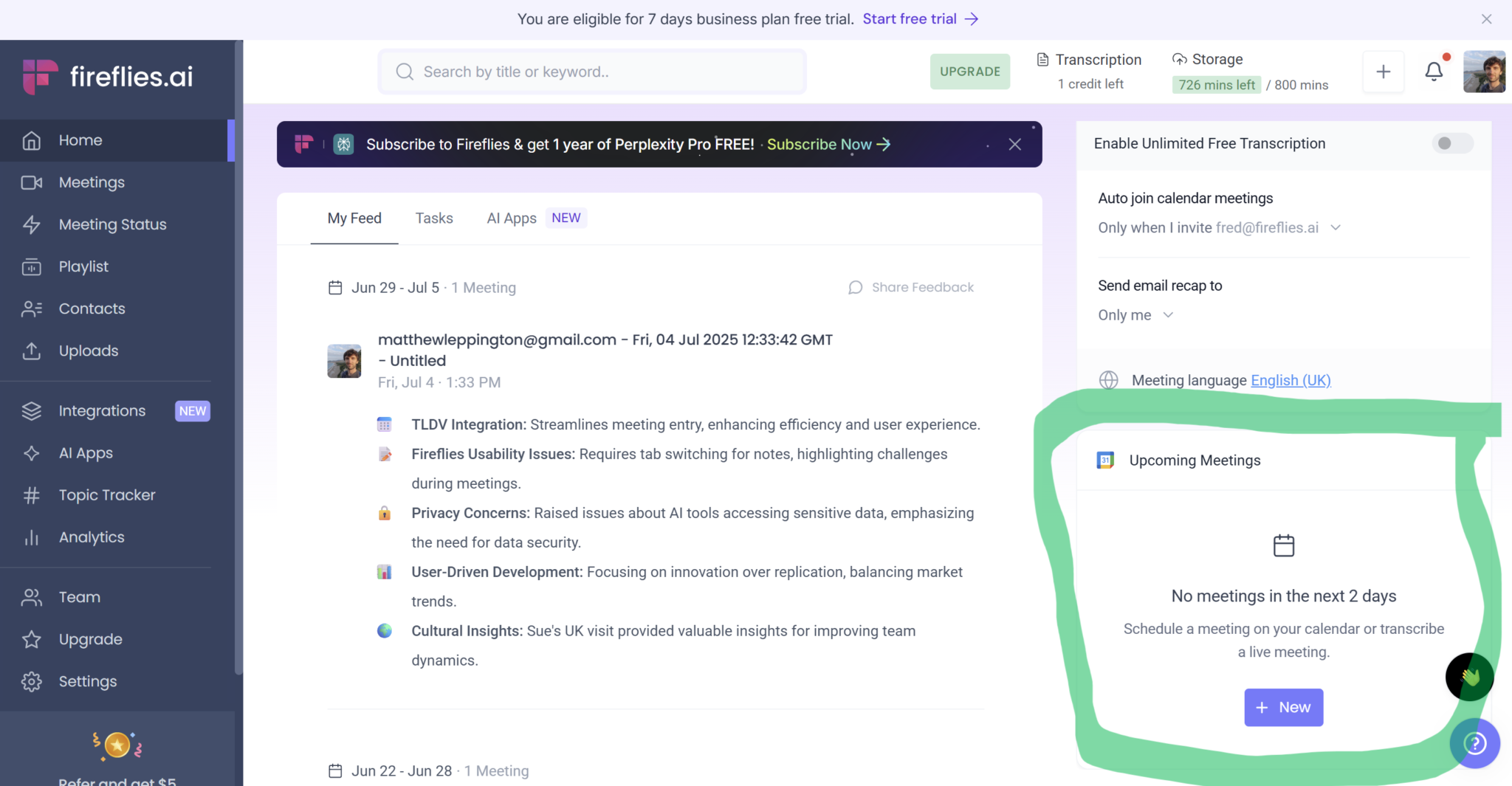
Task: Click the green UPGRADE button
Action: click(x=970, y=72)
